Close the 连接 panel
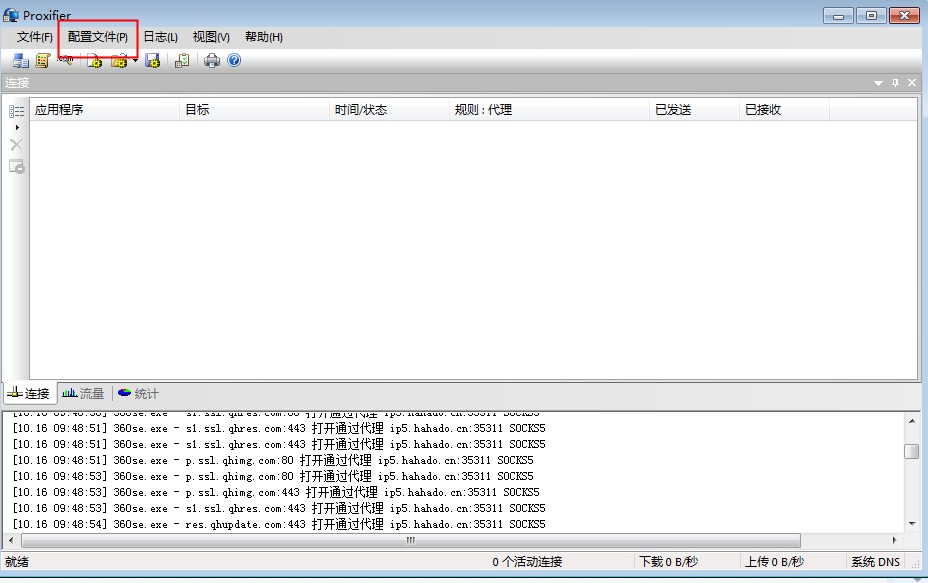This screenshot has width=928, height=583. [x=912, y=83]
